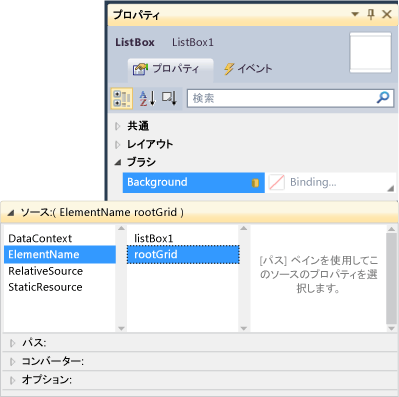Screen dimensions: 399x397
Task: Switch to the プロパティ tab
Action: point(170,69)
